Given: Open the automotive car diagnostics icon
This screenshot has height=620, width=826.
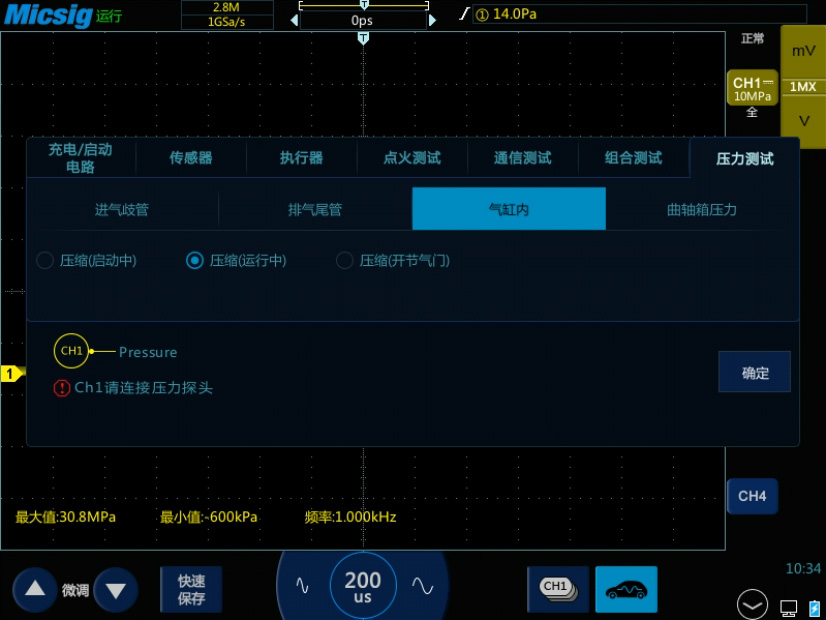Looking at the screenshot, I should tap(626, 589).
